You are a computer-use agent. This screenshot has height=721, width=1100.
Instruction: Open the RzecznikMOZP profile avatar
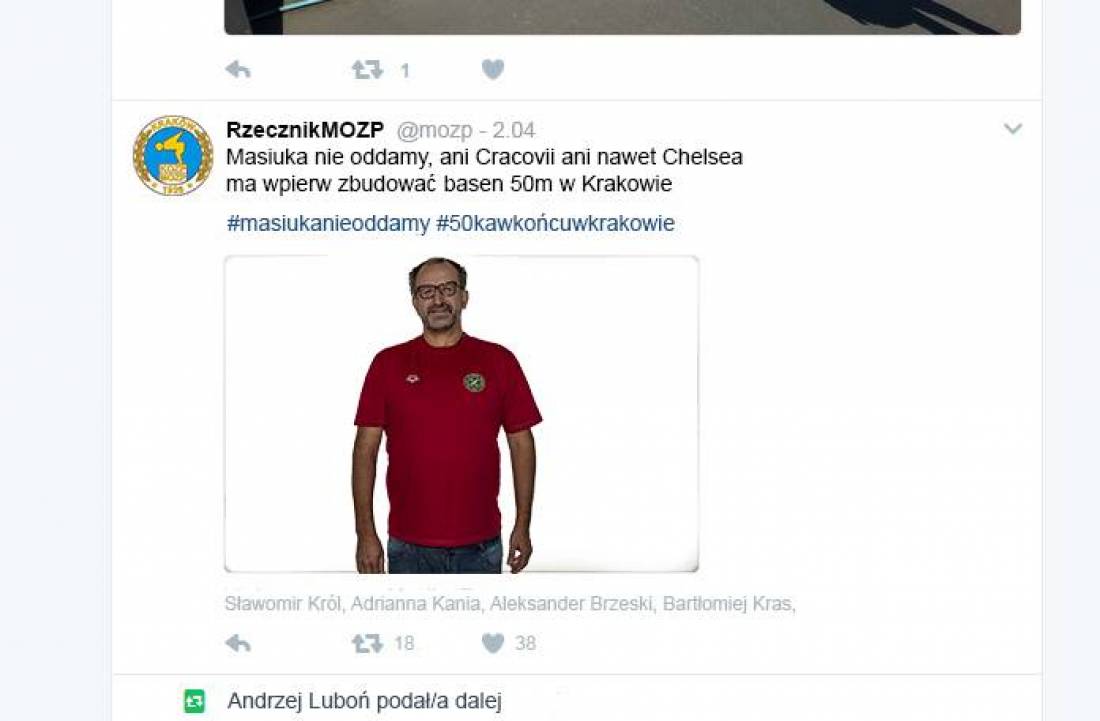(x=173, y=156)
